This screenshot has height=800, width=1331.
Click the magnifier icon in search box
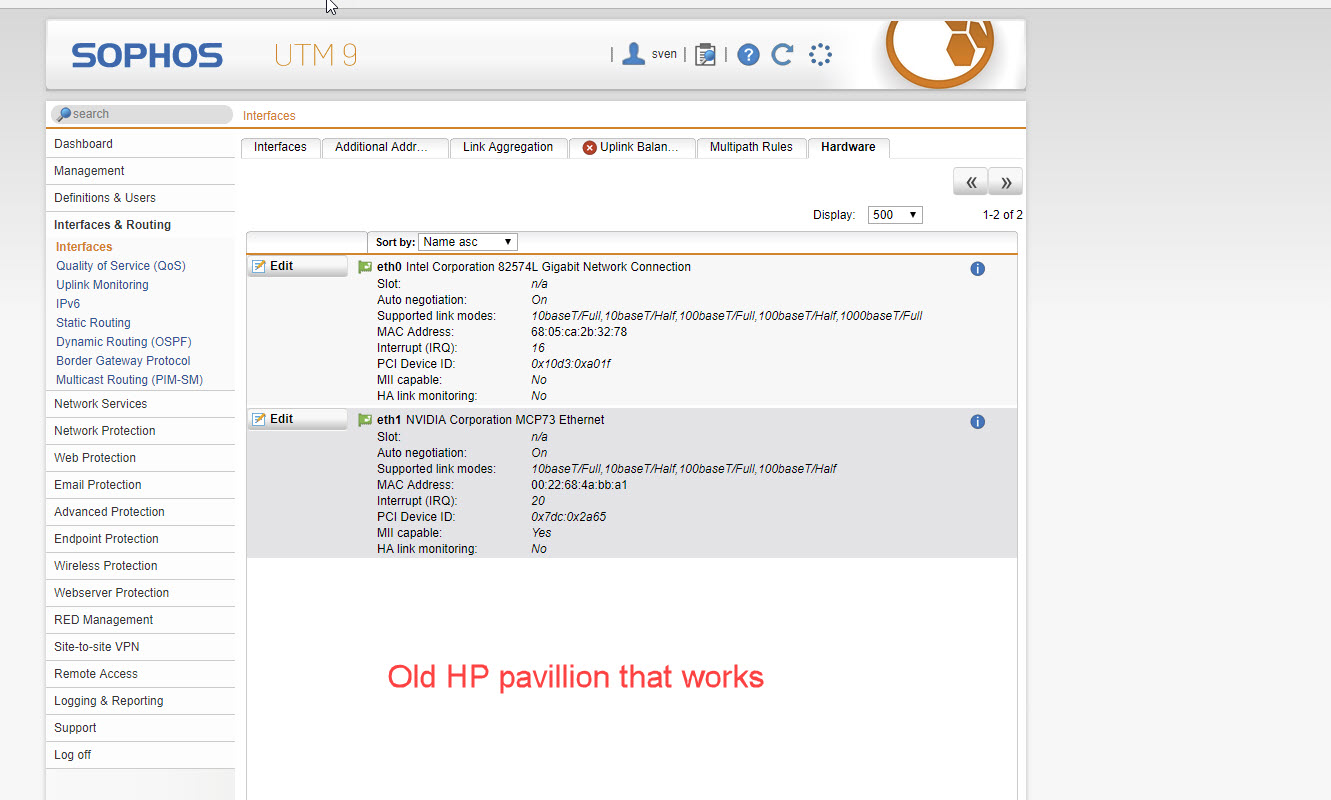click(64, 114)
